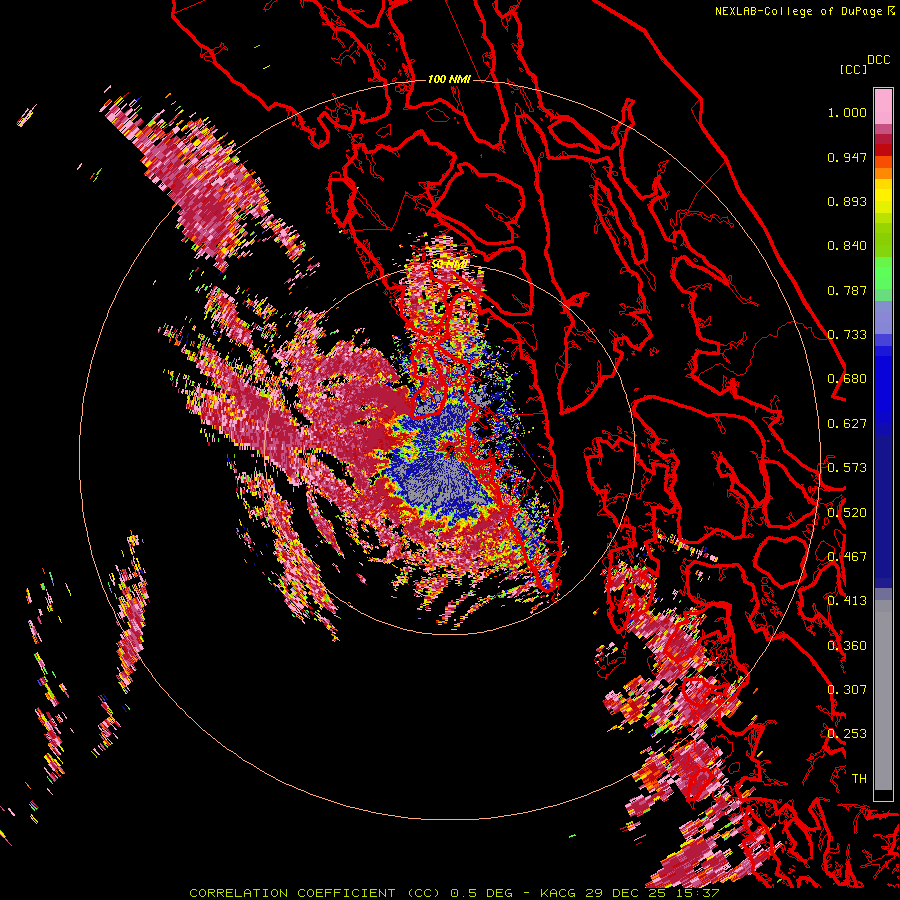The image size is (900, 900).
Task: Click the radar site marker at the ring center
Action: click(x=449, y=450)
